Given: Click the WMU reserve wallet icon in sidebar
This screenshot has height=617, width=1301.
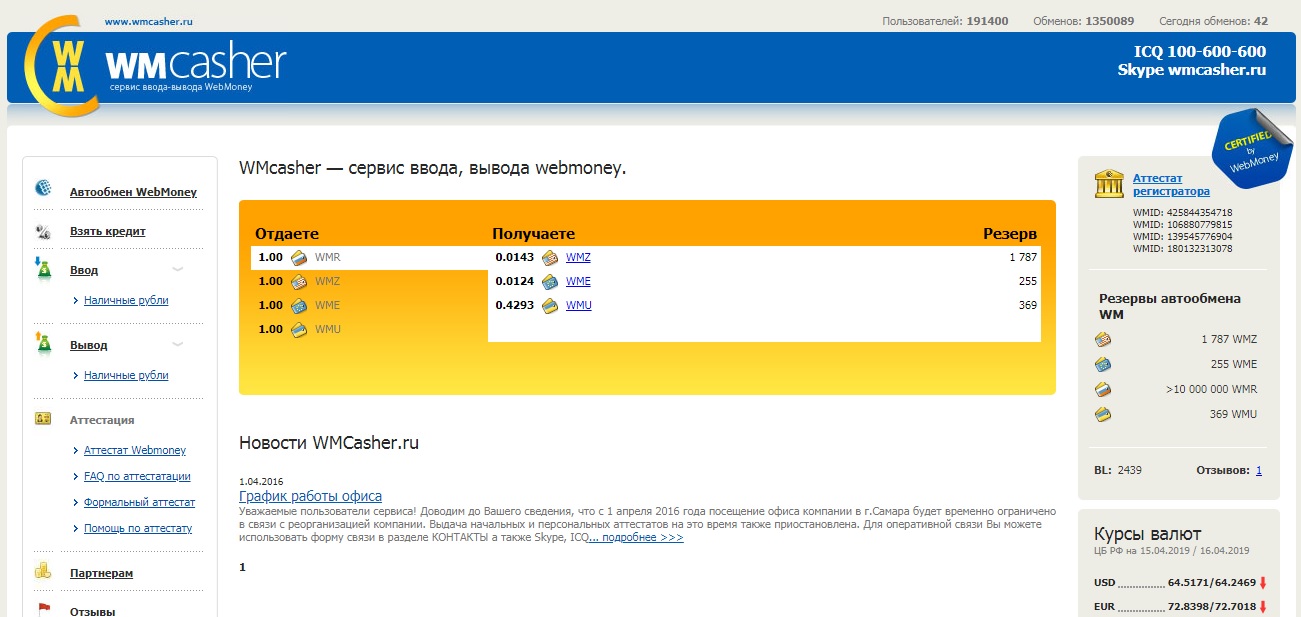Looking at the screenshot, I should coord(1103,414).
